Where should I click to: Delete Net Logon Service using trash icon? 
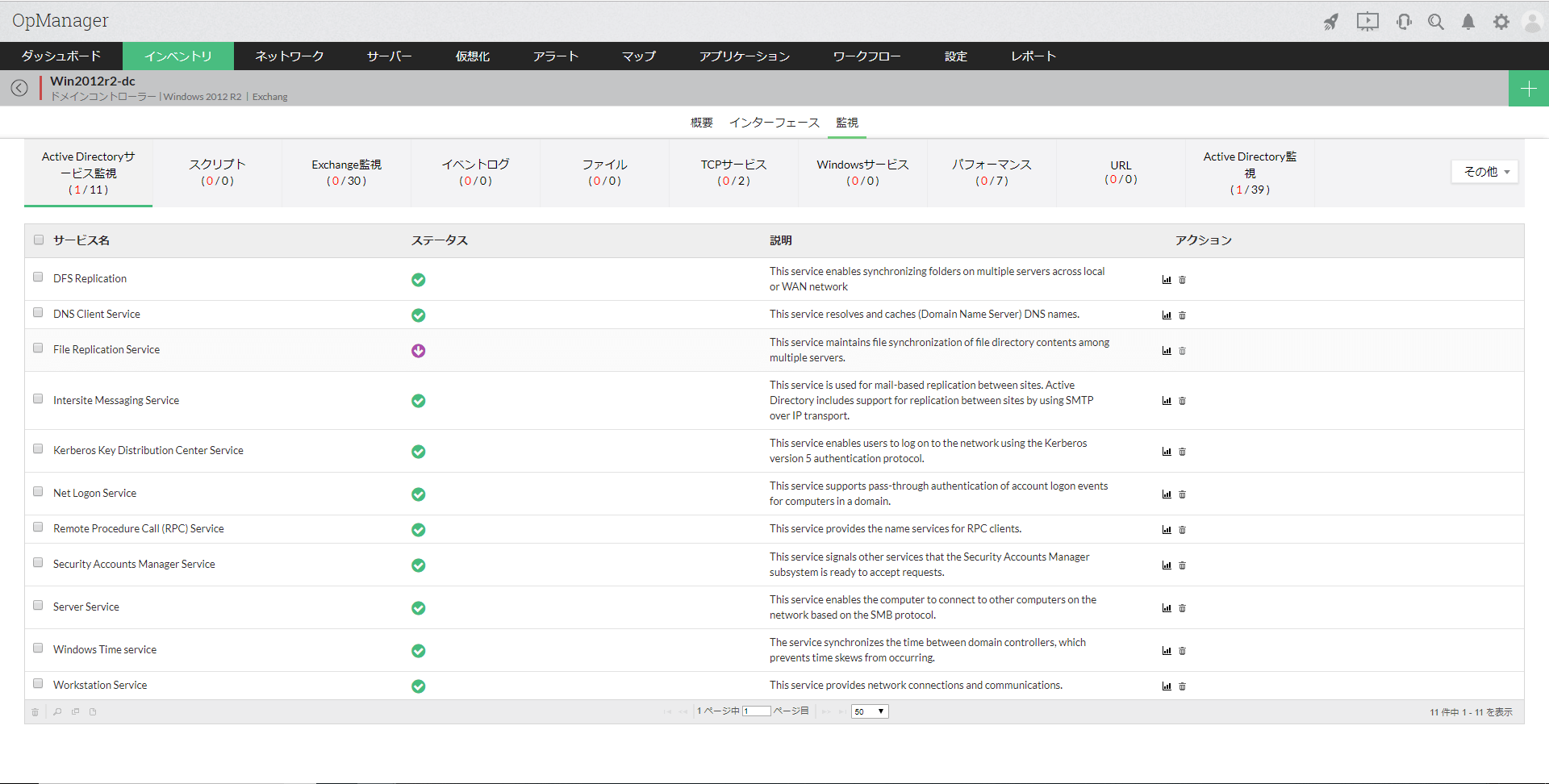(1183, 494)
